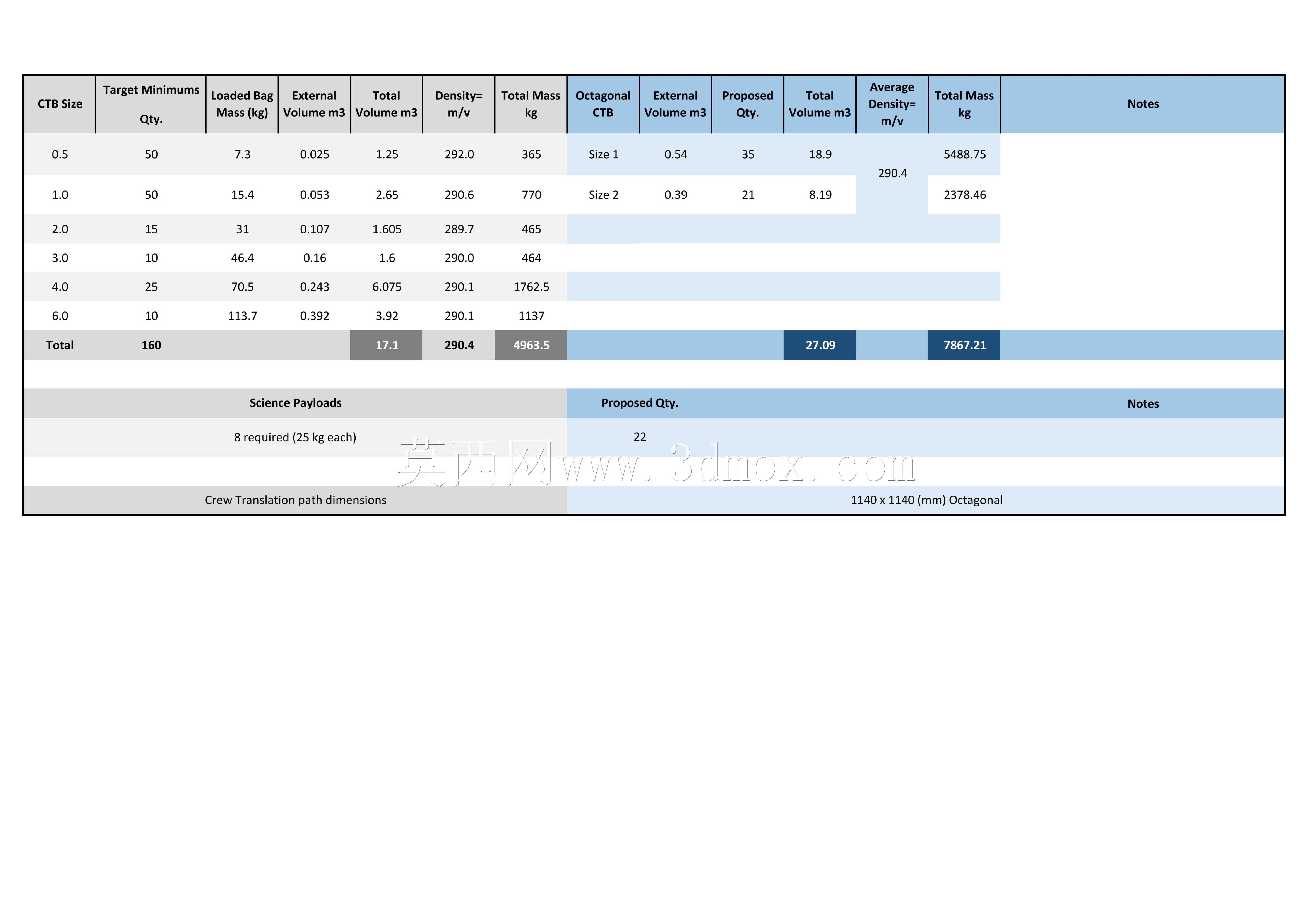The height and width of the screenshot is (924, 1308).
Task: Click '1140 x 1140 (mm) Octagonal' cell
Action: [926, 500]
